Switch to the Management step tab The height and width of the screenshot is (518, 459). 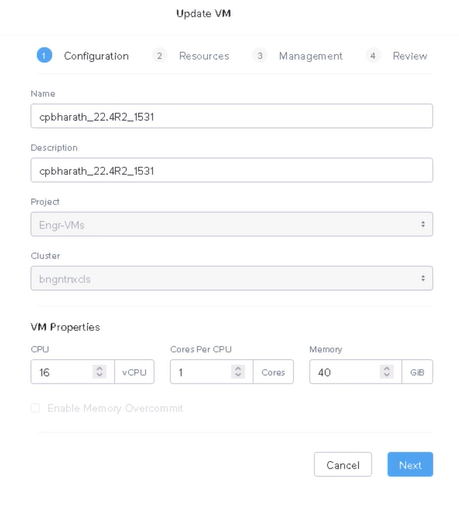[311, 56]
